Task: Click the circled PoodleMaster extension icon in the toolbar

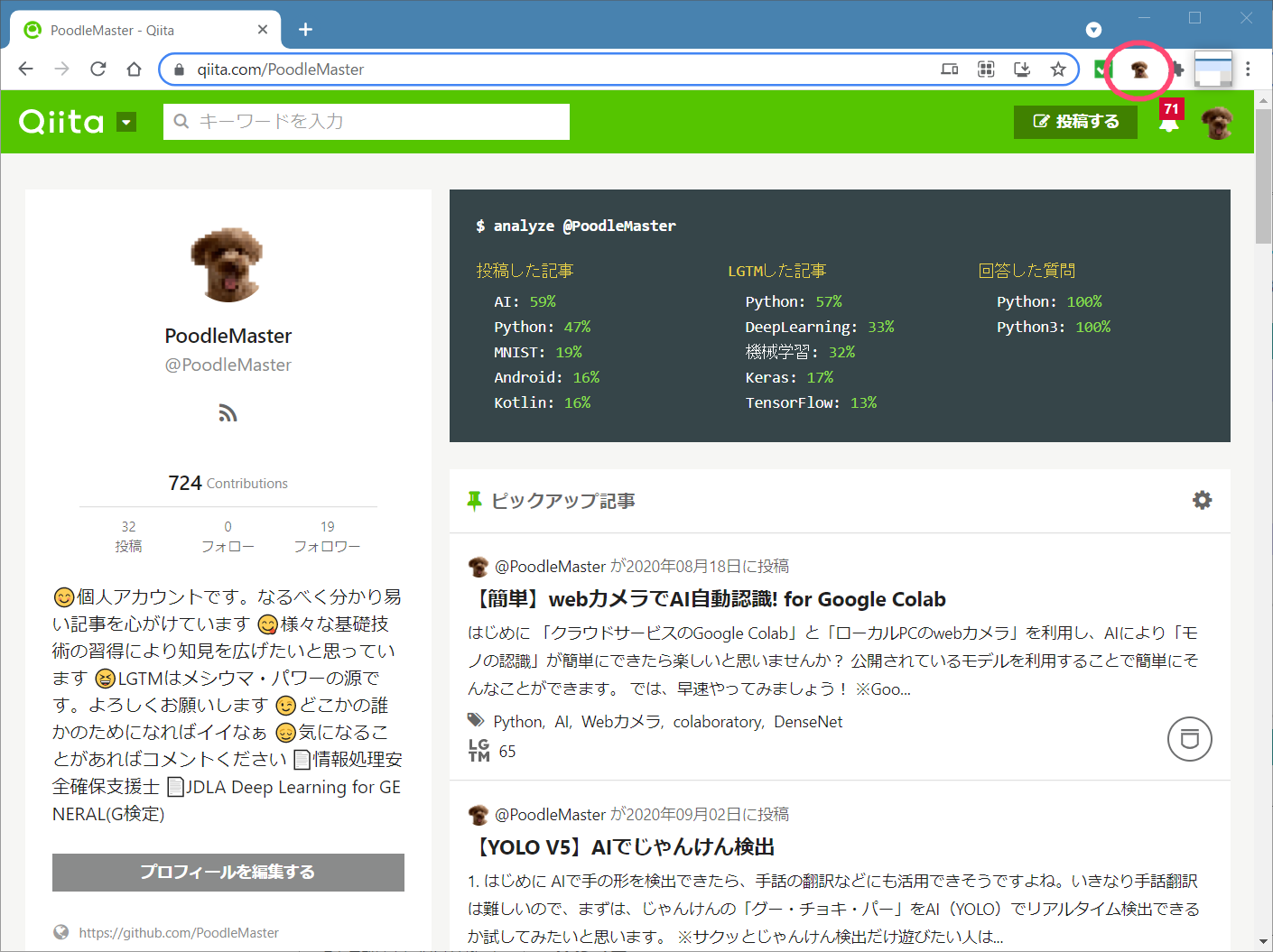Action: (x=1139, y=69)
